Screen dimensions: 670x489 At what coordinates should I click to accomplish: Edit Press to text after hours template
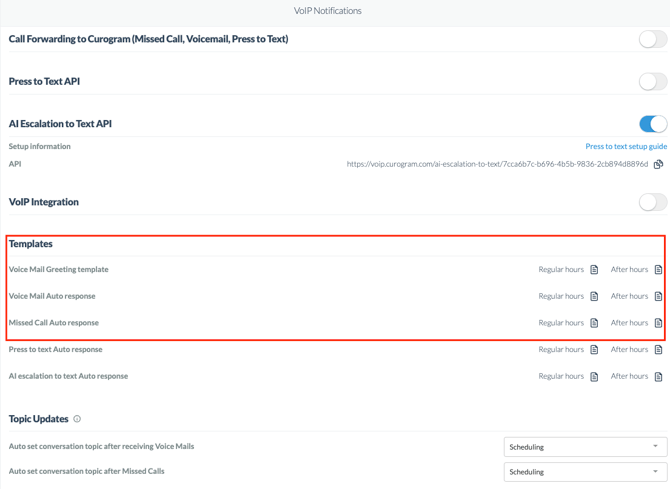coord(658,350)
